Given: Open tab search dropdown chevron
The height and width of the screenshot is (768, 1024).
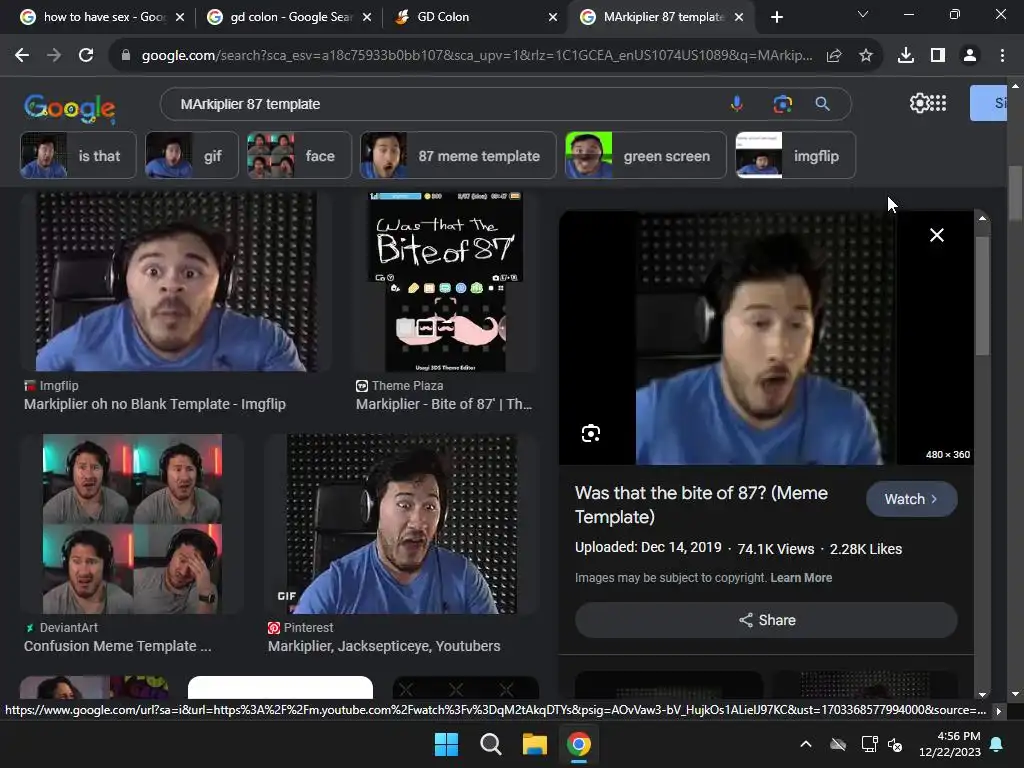Looking at the screenshot, I should [863, 14].
